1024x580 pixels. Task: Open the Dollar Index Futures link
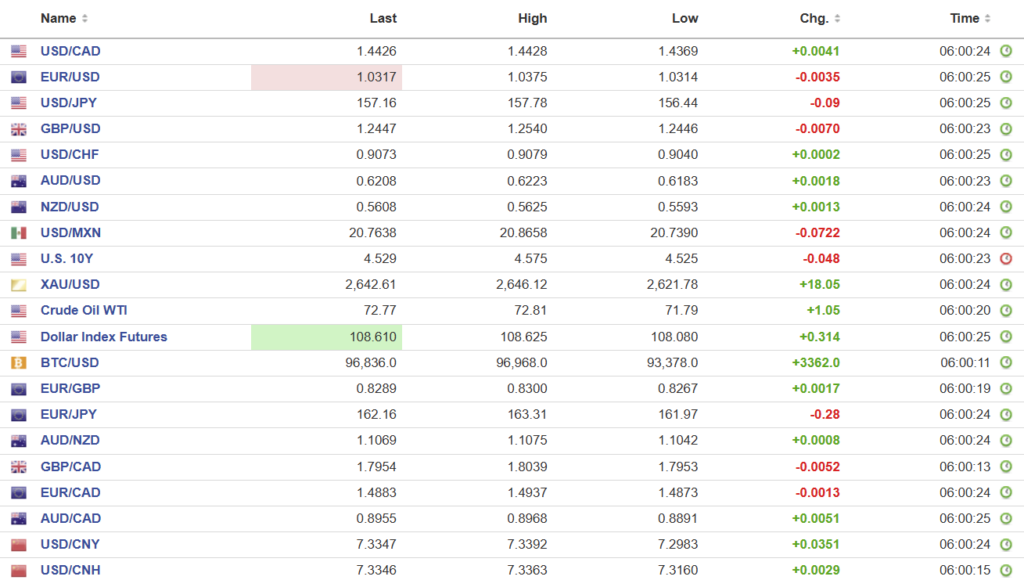click(104, 337)
